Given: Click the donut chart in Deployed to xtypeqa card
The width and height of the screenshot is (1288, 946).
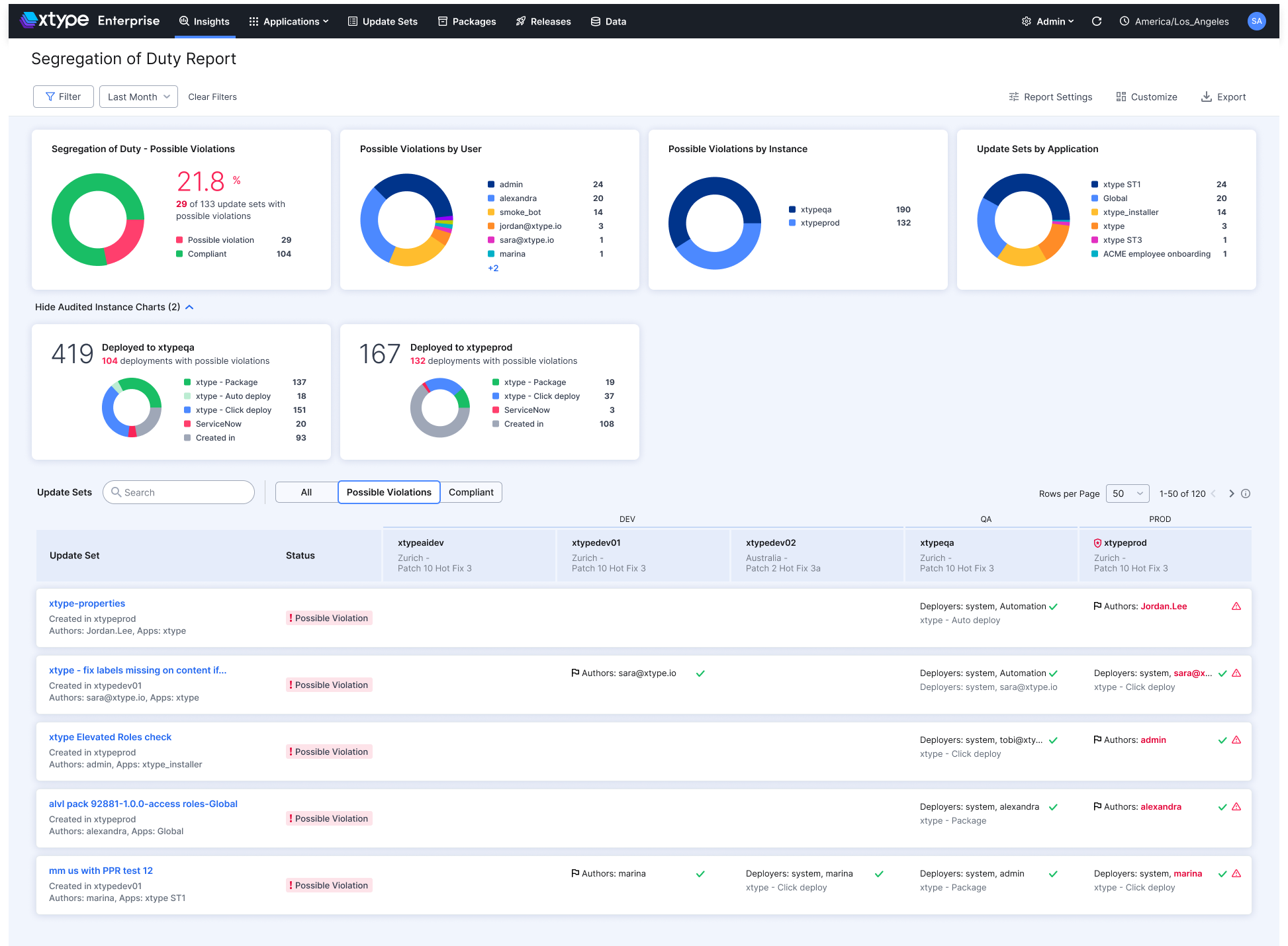Looking at the screenshot, I should point(132,408).
